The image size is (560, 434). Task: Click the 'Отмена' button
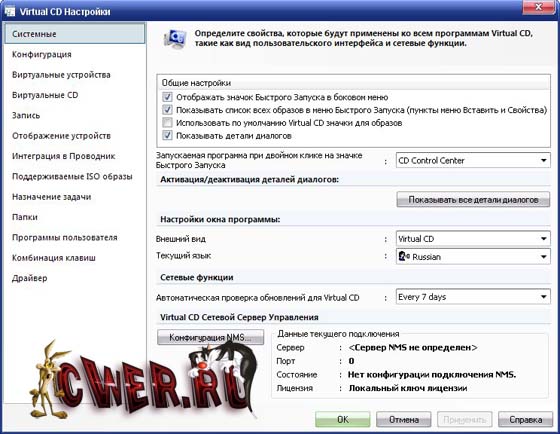[404, 419]
